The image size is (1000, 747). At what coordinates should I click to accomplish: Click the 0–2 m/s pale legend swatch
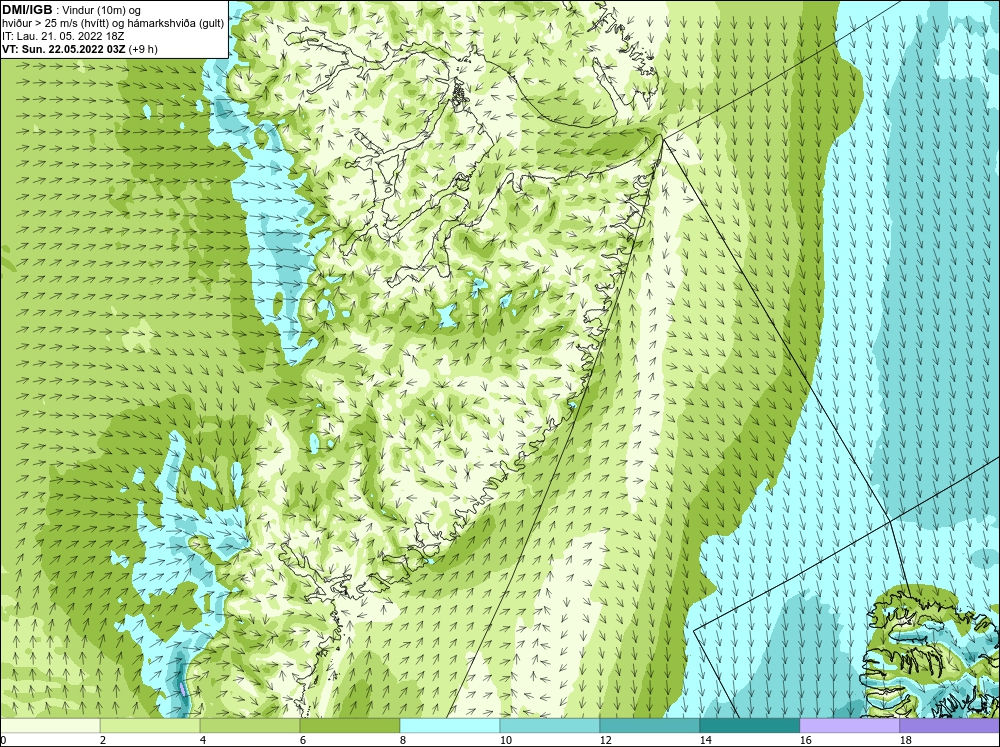click(50, 725)
